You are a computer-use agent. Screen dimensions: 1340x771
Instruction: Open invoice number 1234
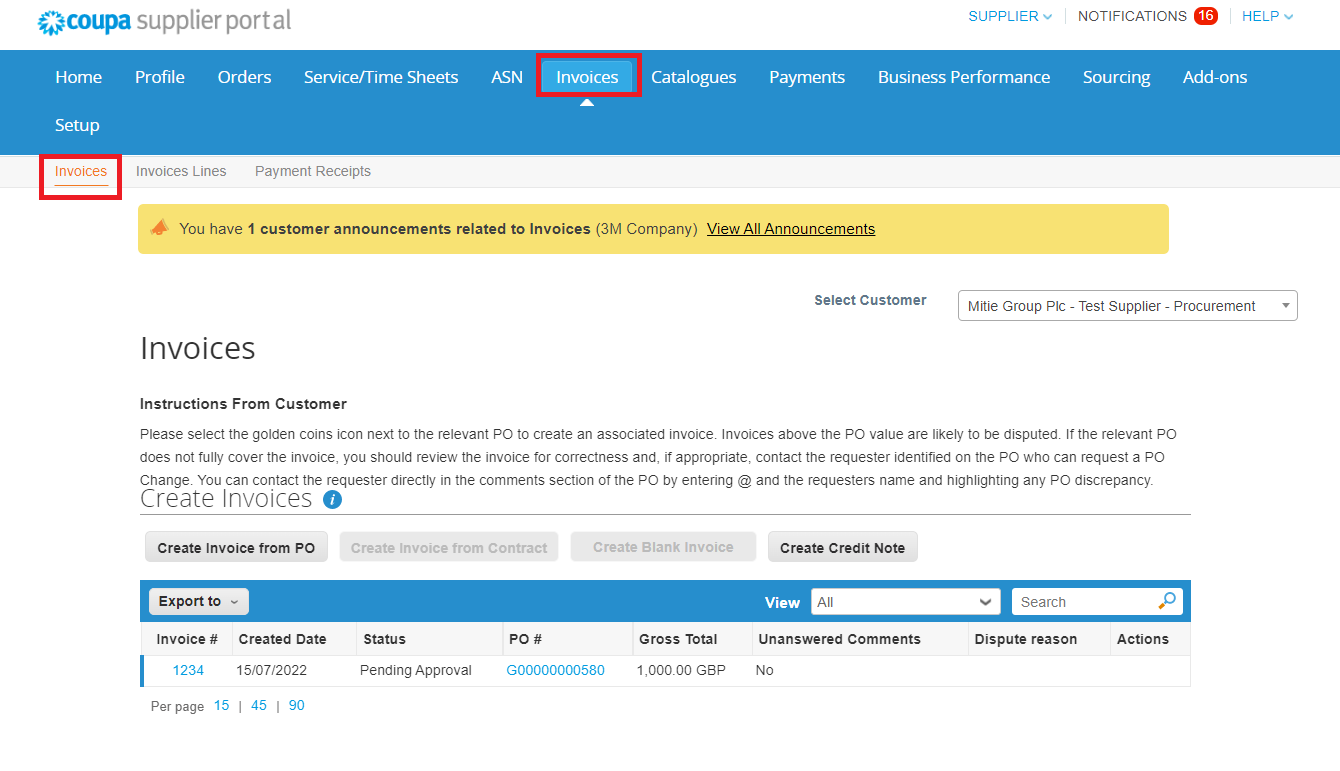pos(188,670)
